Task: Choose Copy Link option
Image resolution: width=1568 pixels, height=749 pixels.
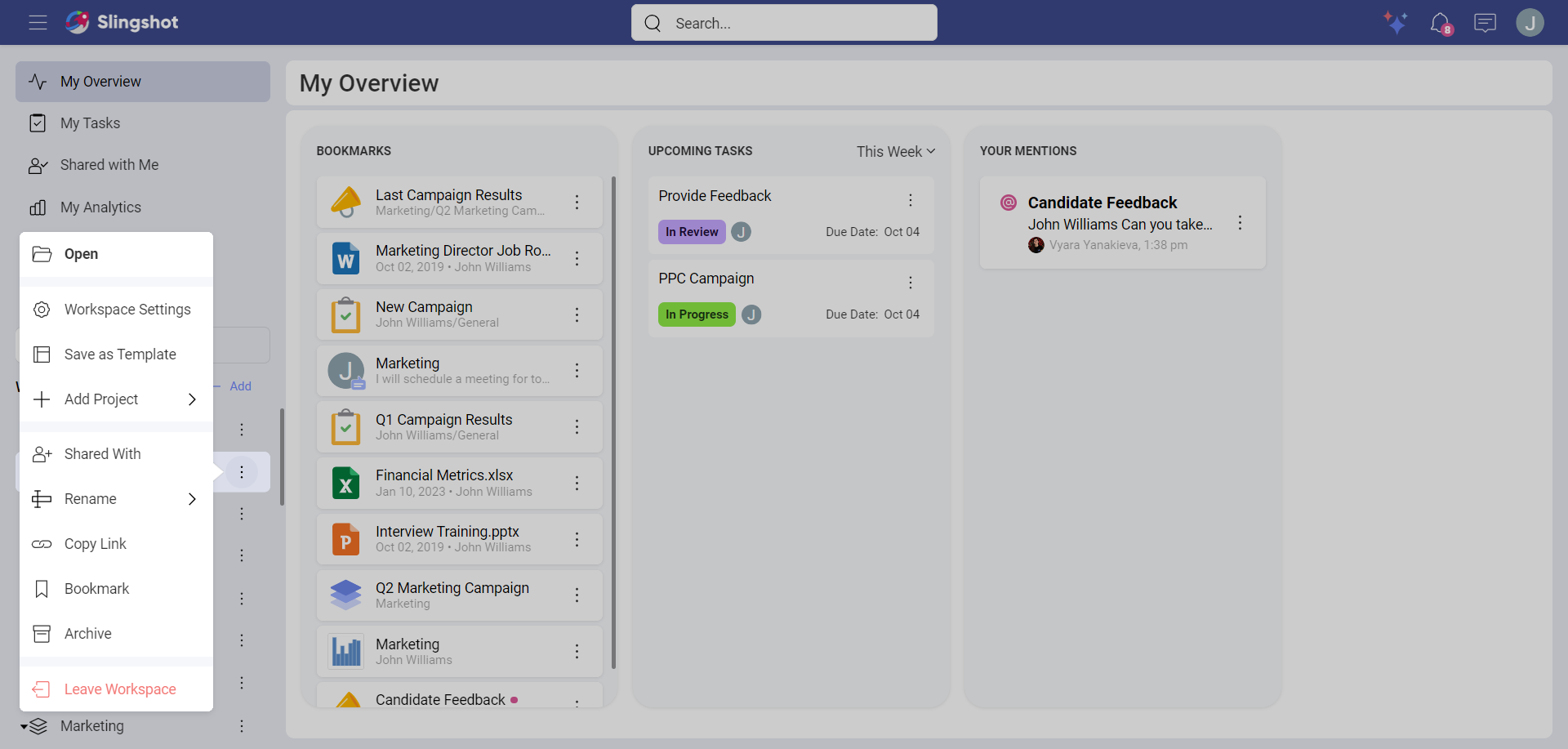Action: click(x=116, y=544)
